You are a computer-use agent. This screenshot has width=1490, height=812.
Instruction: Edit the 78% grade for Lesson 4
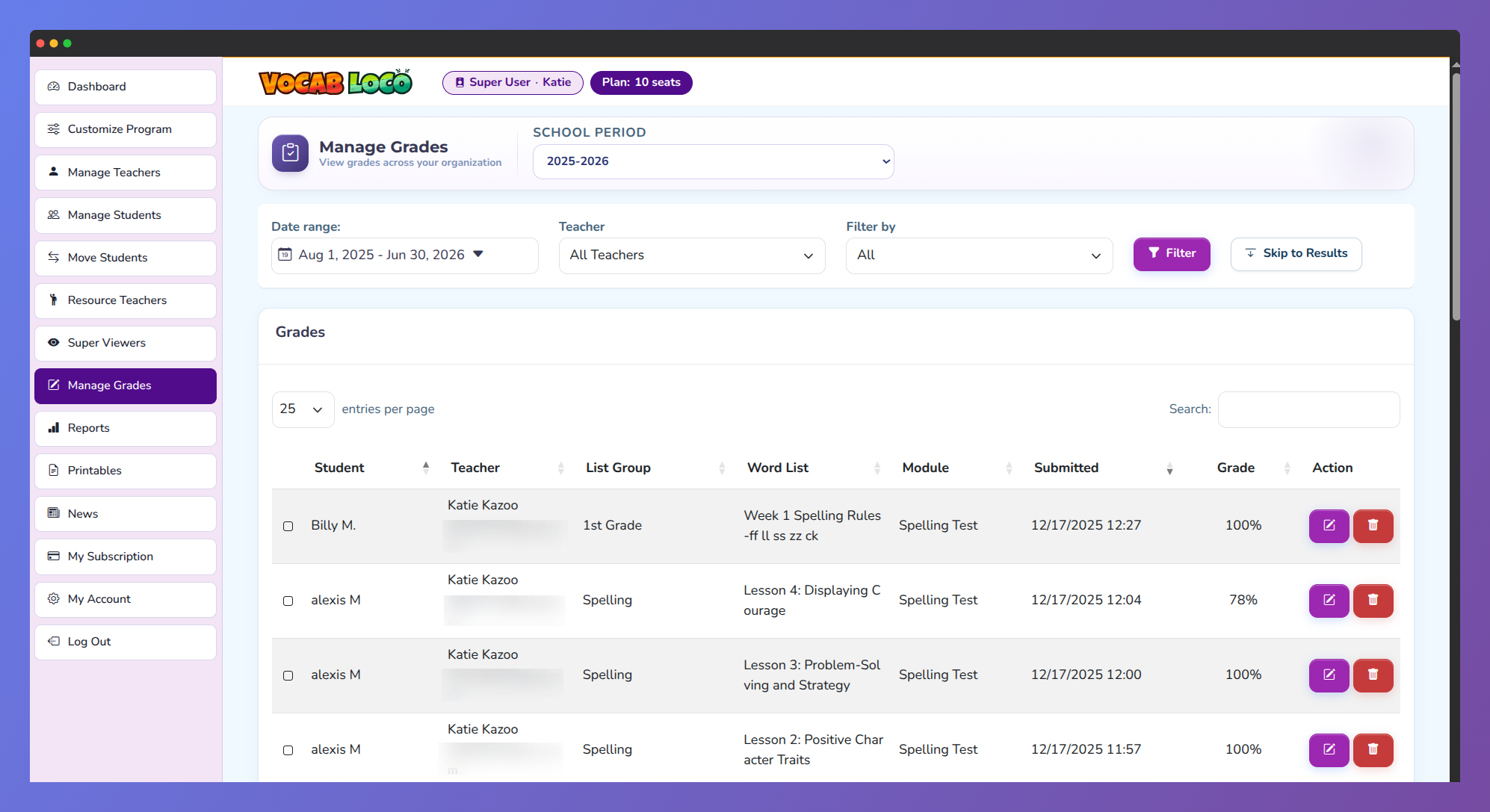pyautogui.click(x=1329, y=601)
